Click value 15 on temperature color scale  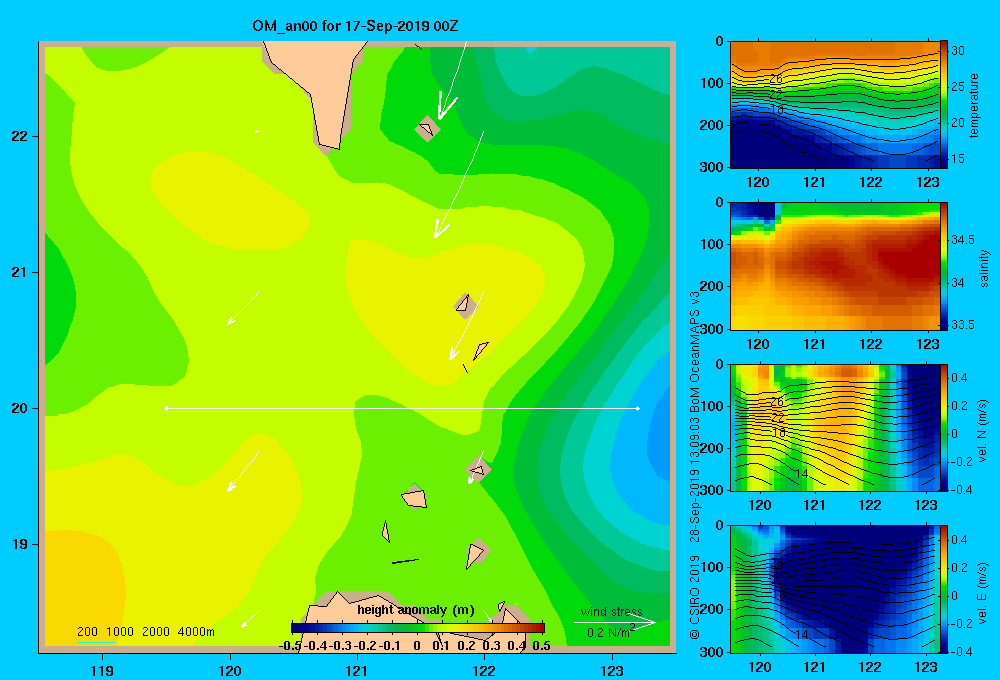[x=958, y=159]
